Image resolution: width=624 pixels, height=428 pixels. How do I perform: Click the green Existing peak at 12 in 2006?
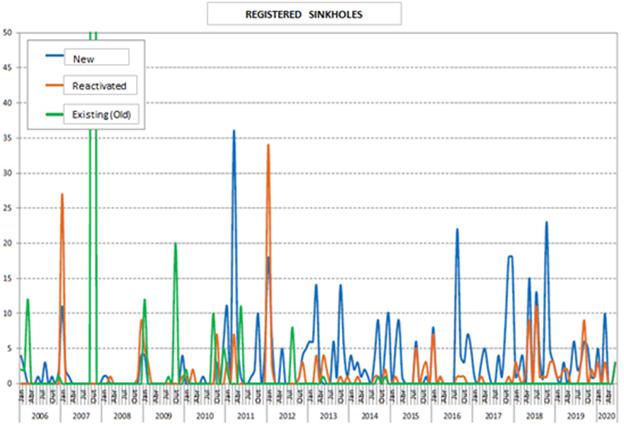pyautogui.click(x=27, y=300)
